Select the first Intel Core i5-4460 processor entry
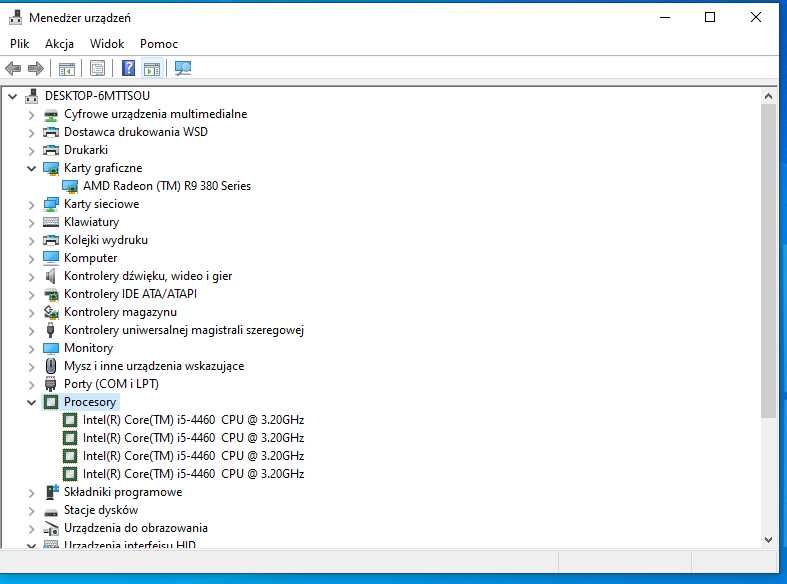Viewport: 787px width, 584px height. click(x=193, y=420)
